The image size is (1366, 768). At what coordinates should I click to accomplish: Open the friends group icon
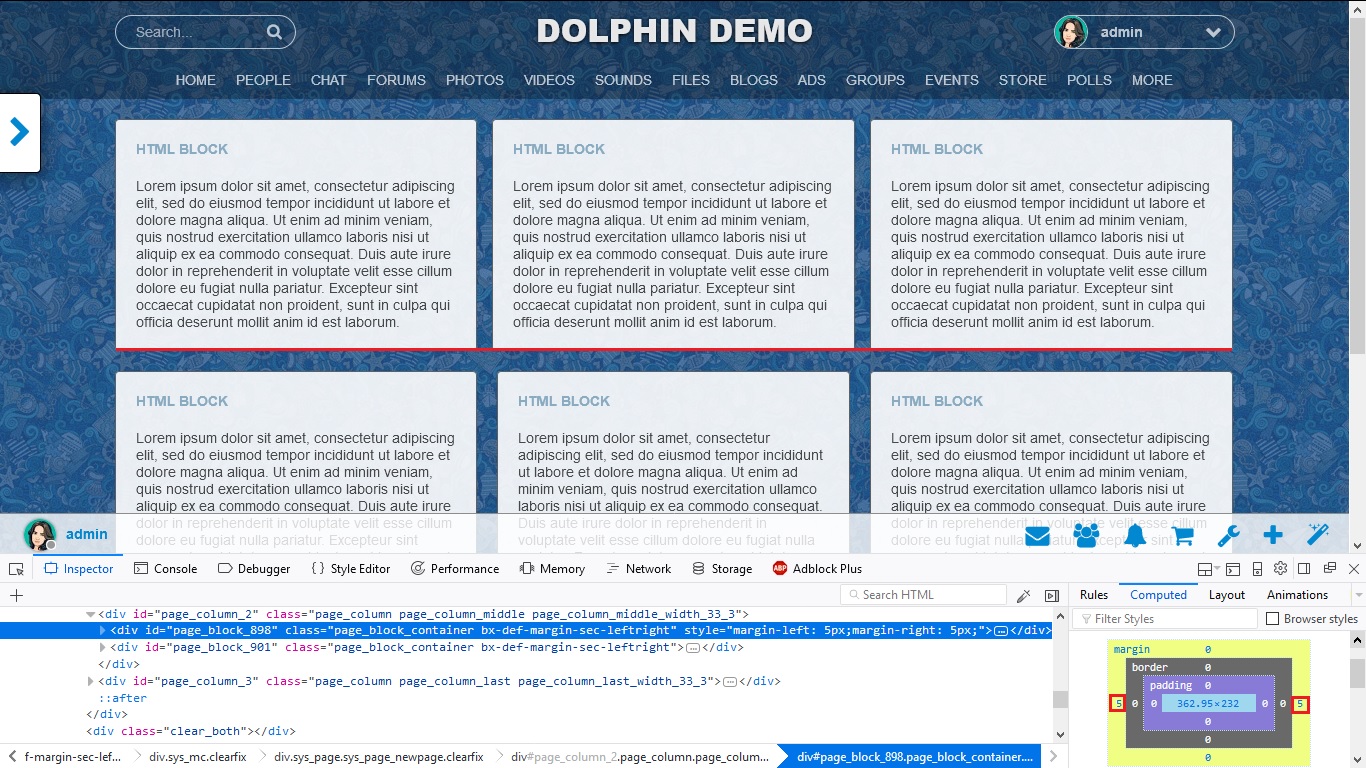tap(1086, 535)
